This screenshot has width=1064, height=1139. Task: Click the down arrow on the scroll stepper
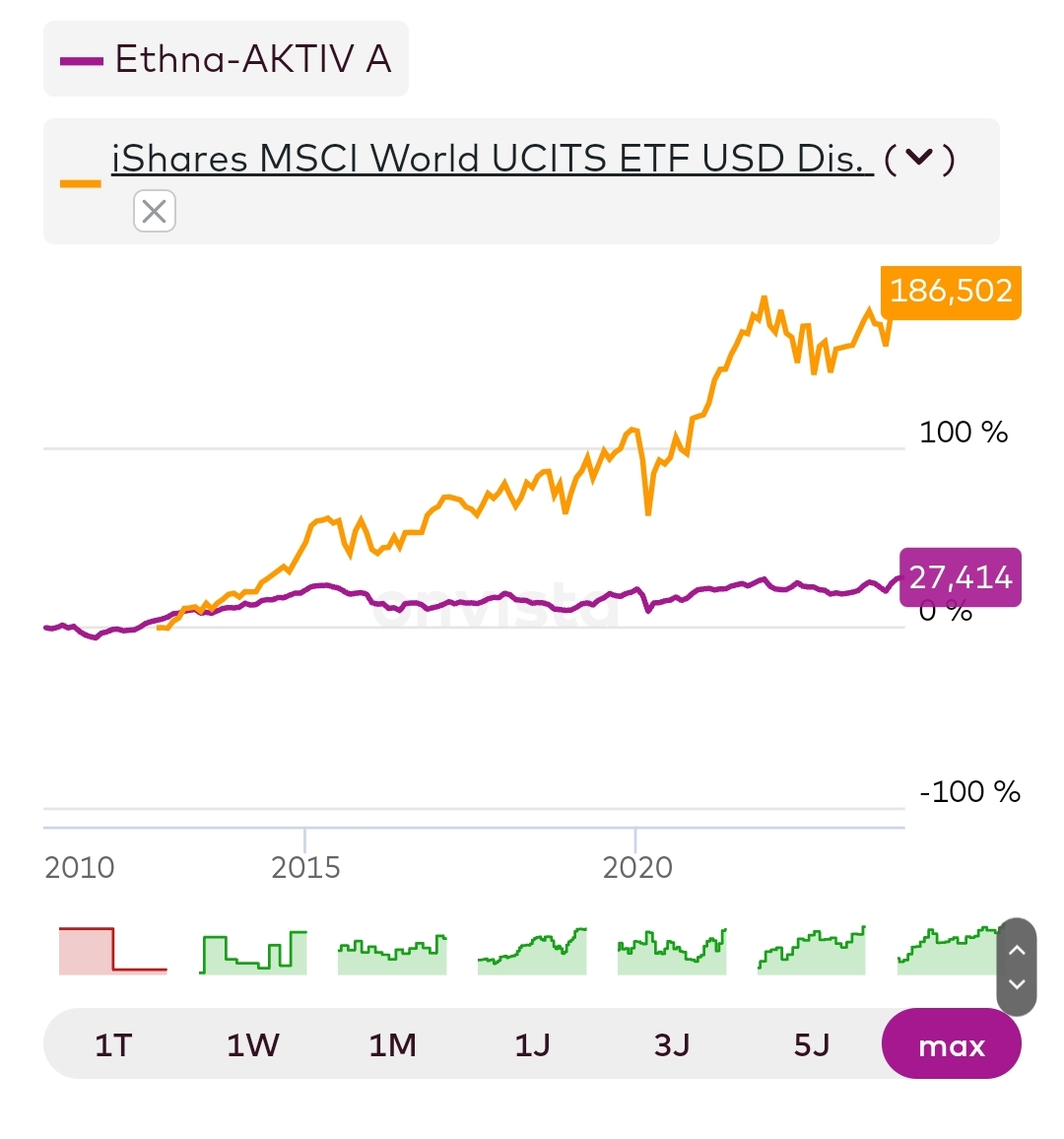[1018, 984]
